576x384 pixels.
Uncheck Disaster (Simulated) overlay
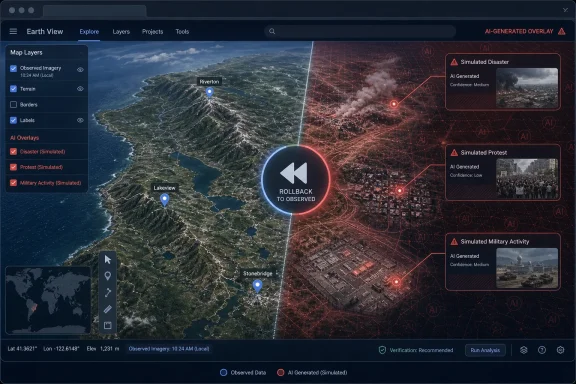14,151
